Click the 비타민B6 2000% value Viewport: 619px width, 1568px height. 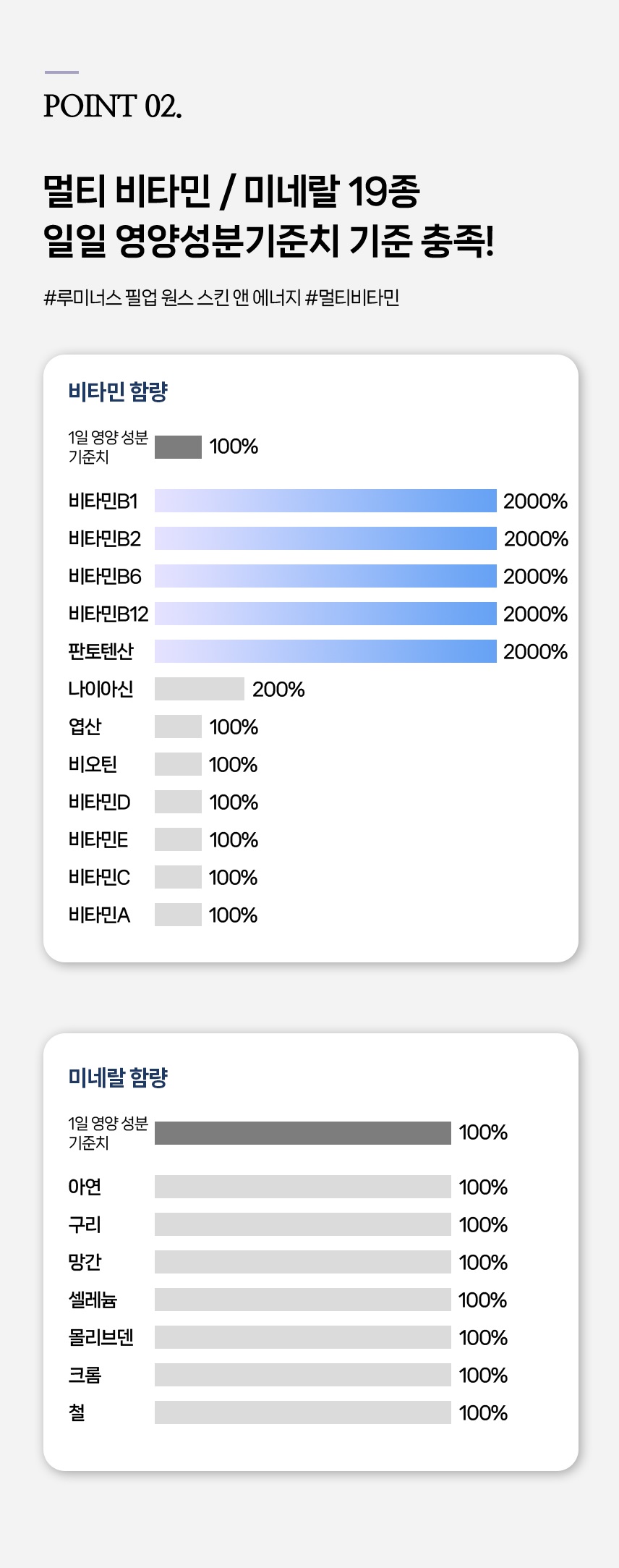pyautogui.click(x=535, y=577)
